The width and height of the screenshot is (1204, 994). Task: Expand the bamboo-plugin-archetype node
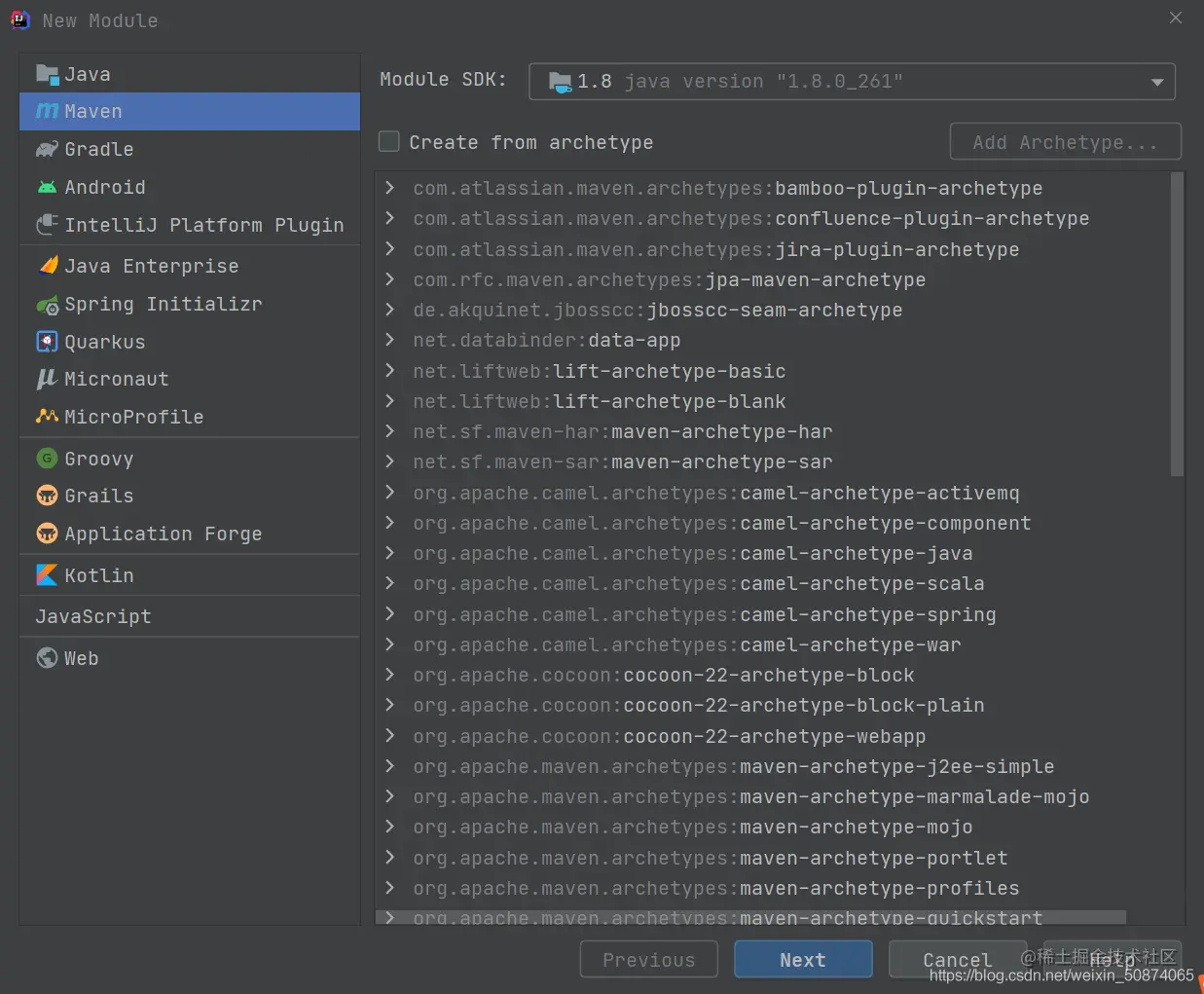coord(389,188)
